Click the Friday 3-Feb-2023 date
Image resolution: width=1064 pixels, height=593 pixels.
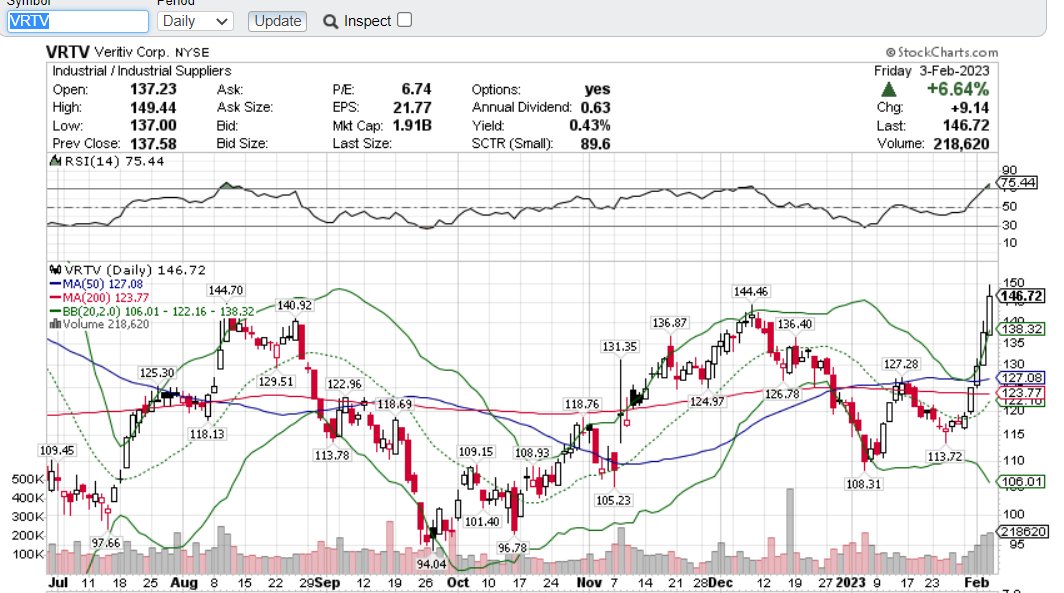point(932,71)
